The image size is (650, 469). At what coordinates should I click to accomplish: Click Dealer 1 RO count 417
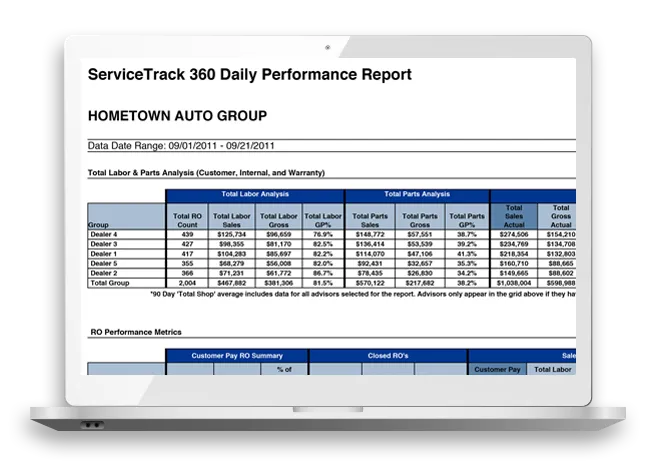tap(187, 254)
